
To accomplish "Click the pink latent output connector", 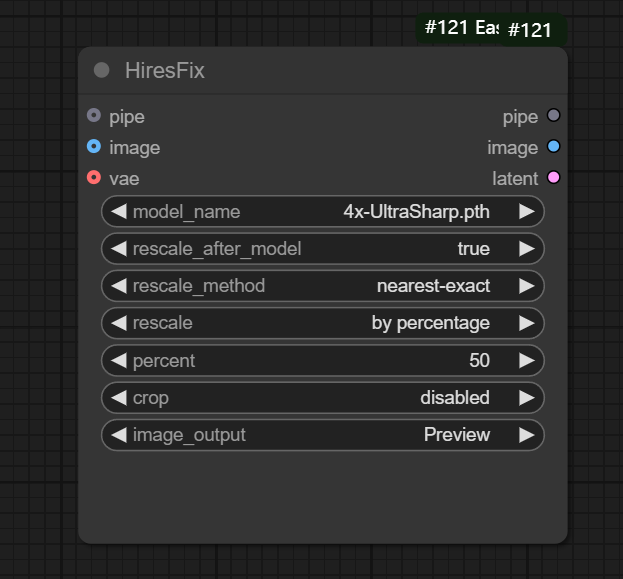I will click(554, 178).
